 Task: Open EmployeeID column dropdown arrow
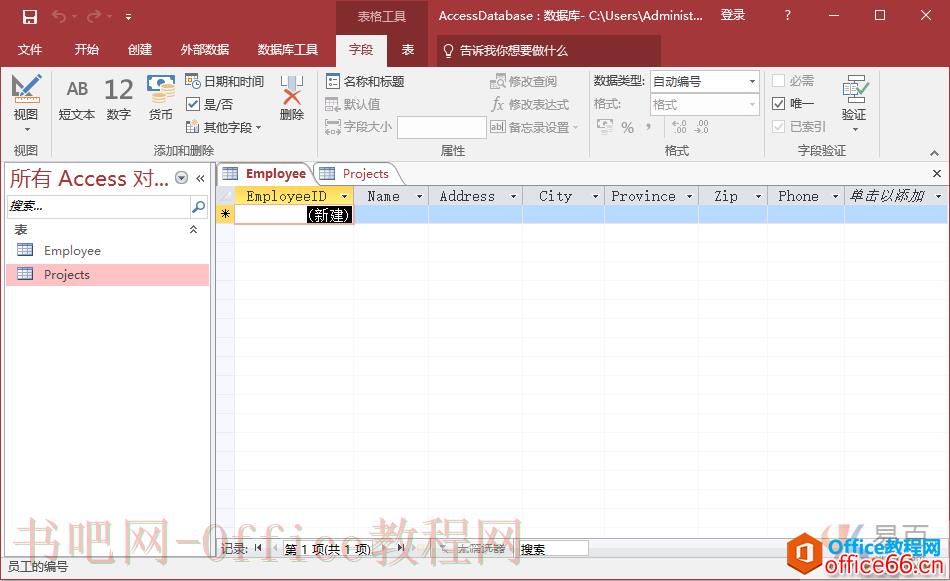(x=344, y=196)
